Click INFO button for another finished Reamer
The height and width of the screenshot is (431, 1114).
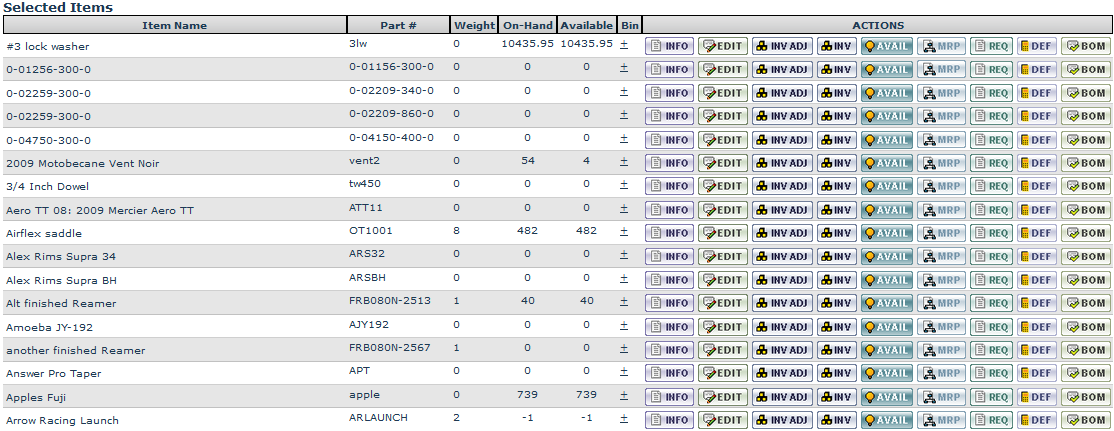669,350
